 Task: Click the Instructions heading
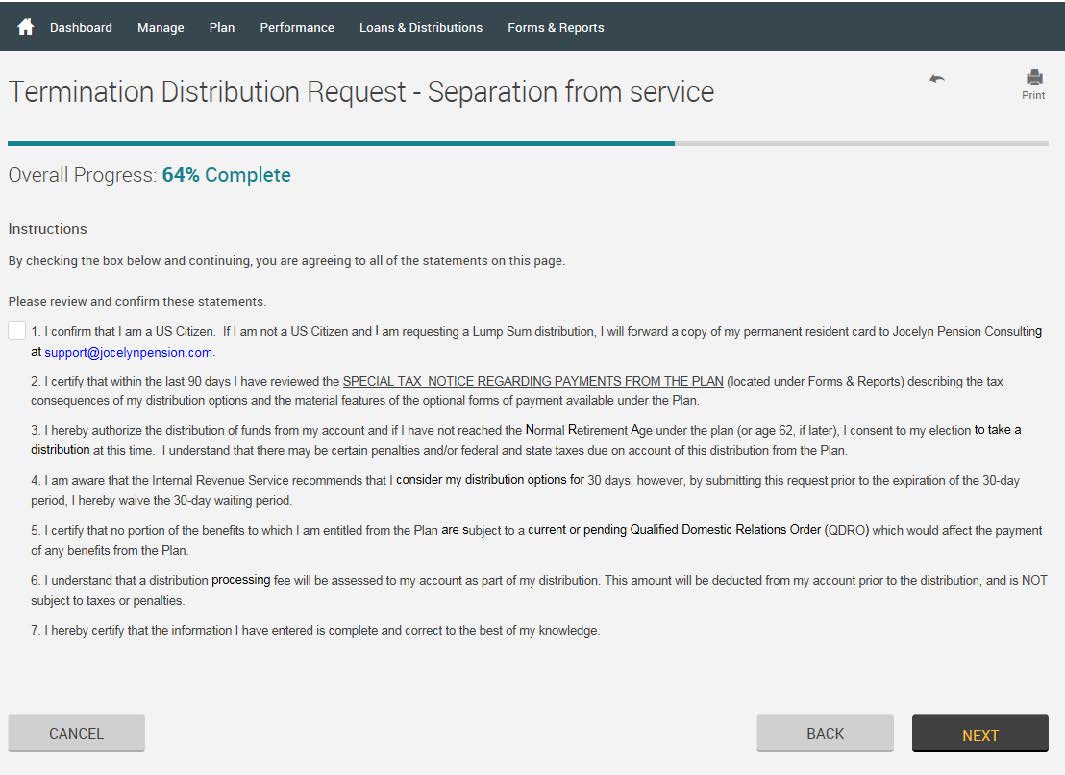pos(48,229)
